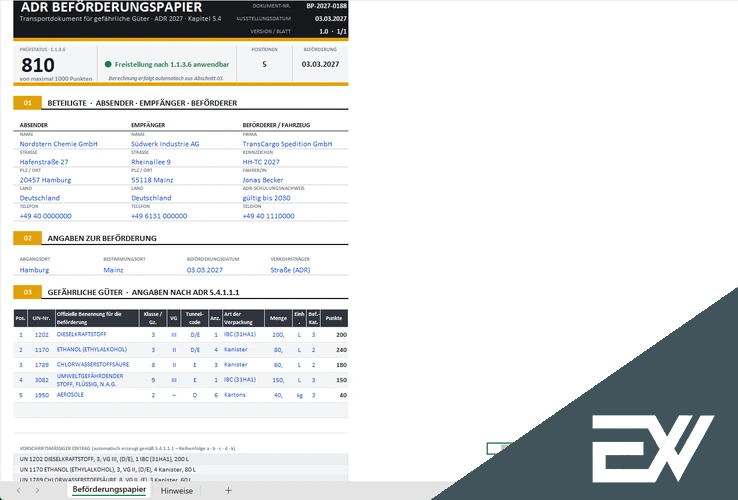The height and width of the screenshot is (500, 738).
Task: Open the Hinweise sheet tab
Action: (176, 491)
